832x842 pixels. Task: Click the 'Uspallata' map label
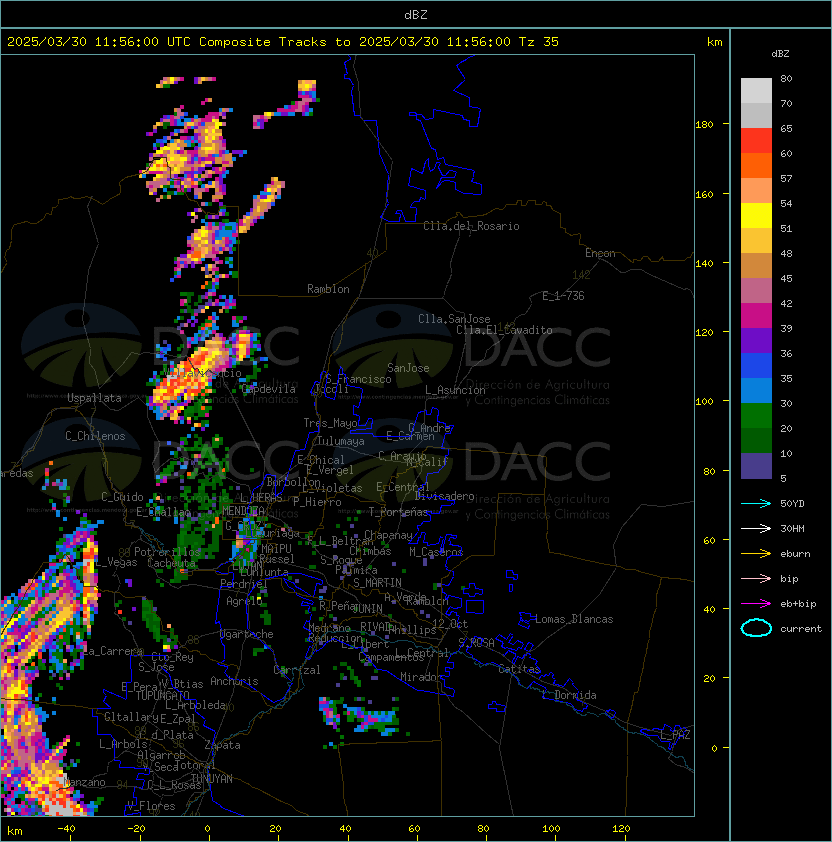(x=94, y=398)
